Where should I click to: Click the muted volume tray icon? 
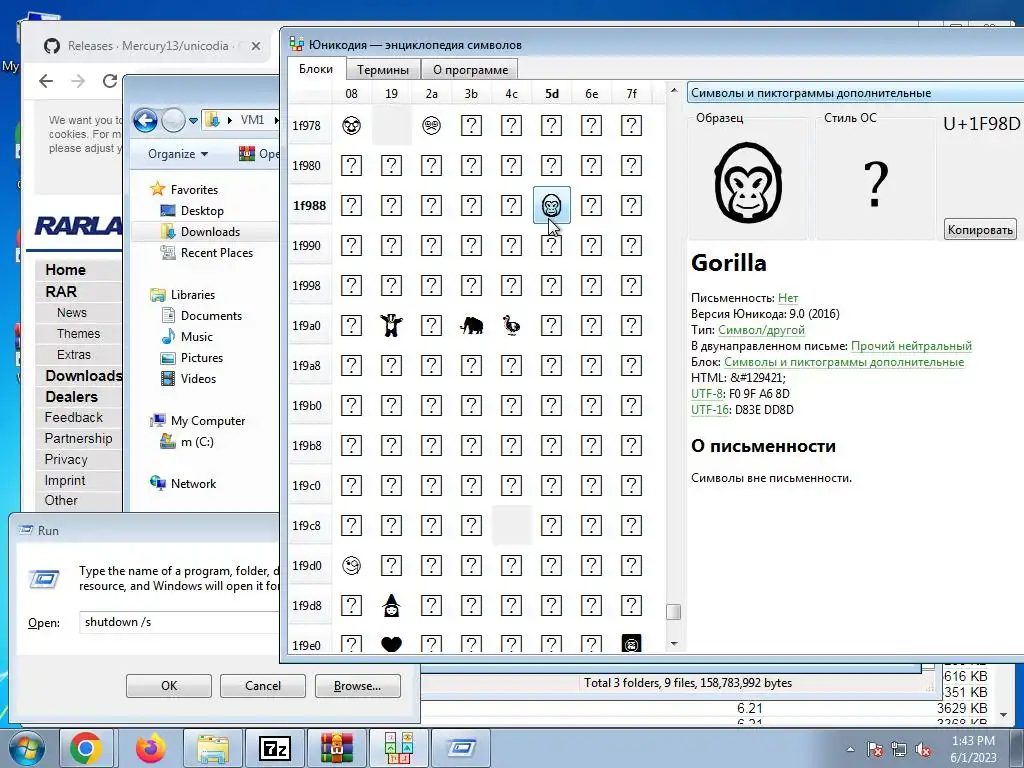[x=923, y=749]
